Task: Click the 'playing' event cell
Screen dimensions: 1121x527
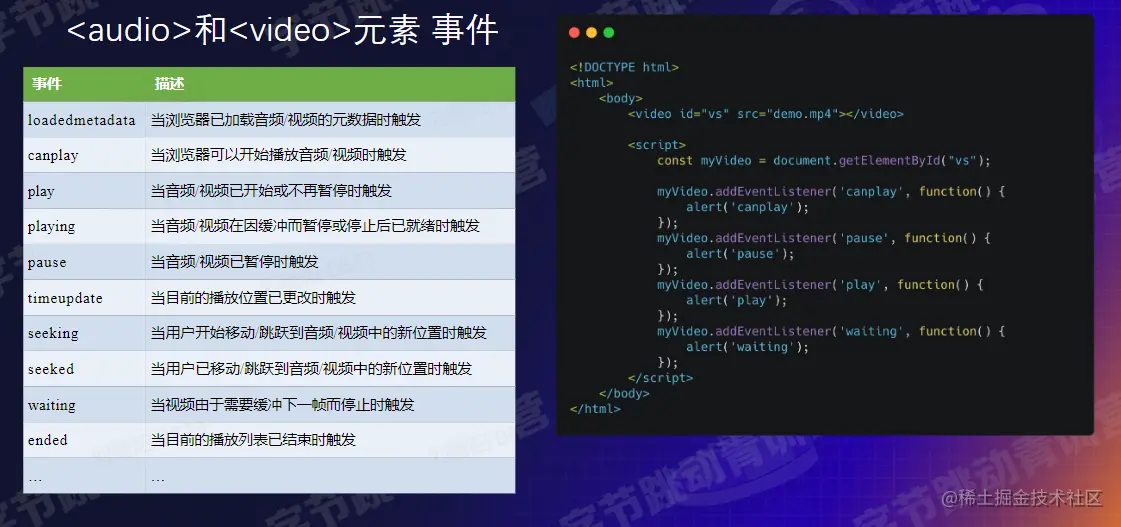Action: click(84, 226)
